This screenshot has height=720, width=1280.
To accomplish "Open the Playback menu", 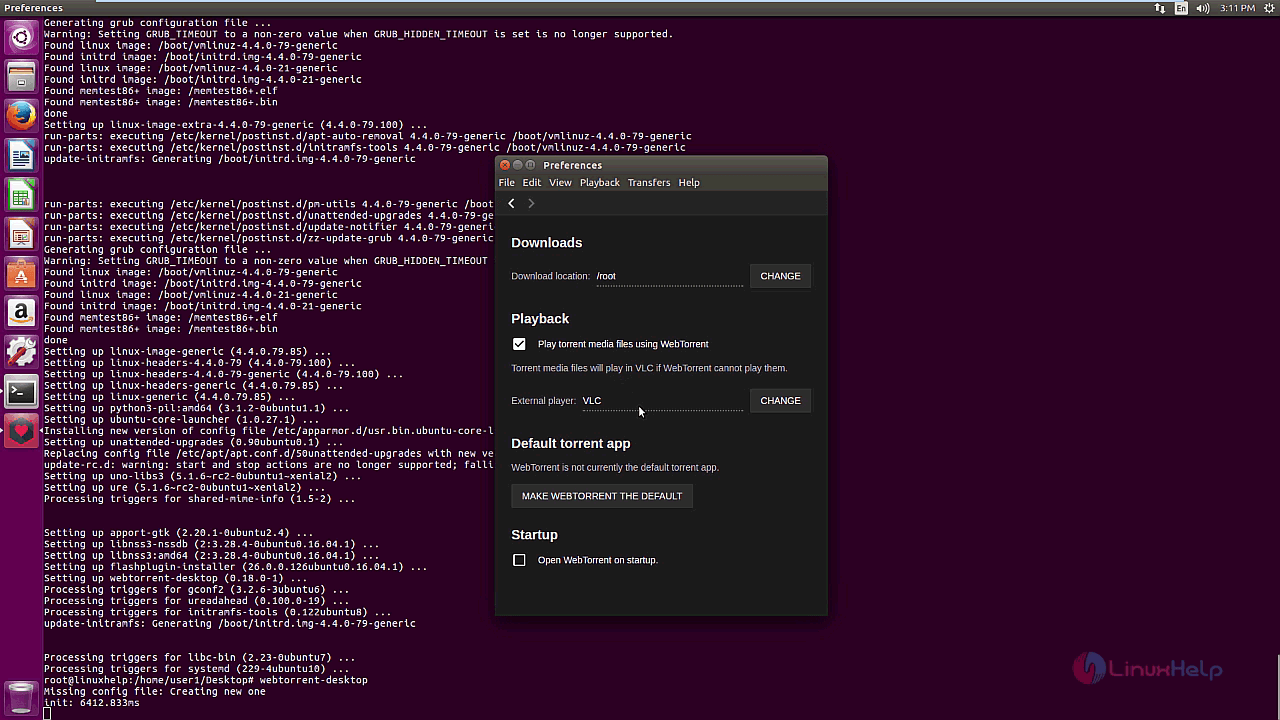I will [600, 183].
